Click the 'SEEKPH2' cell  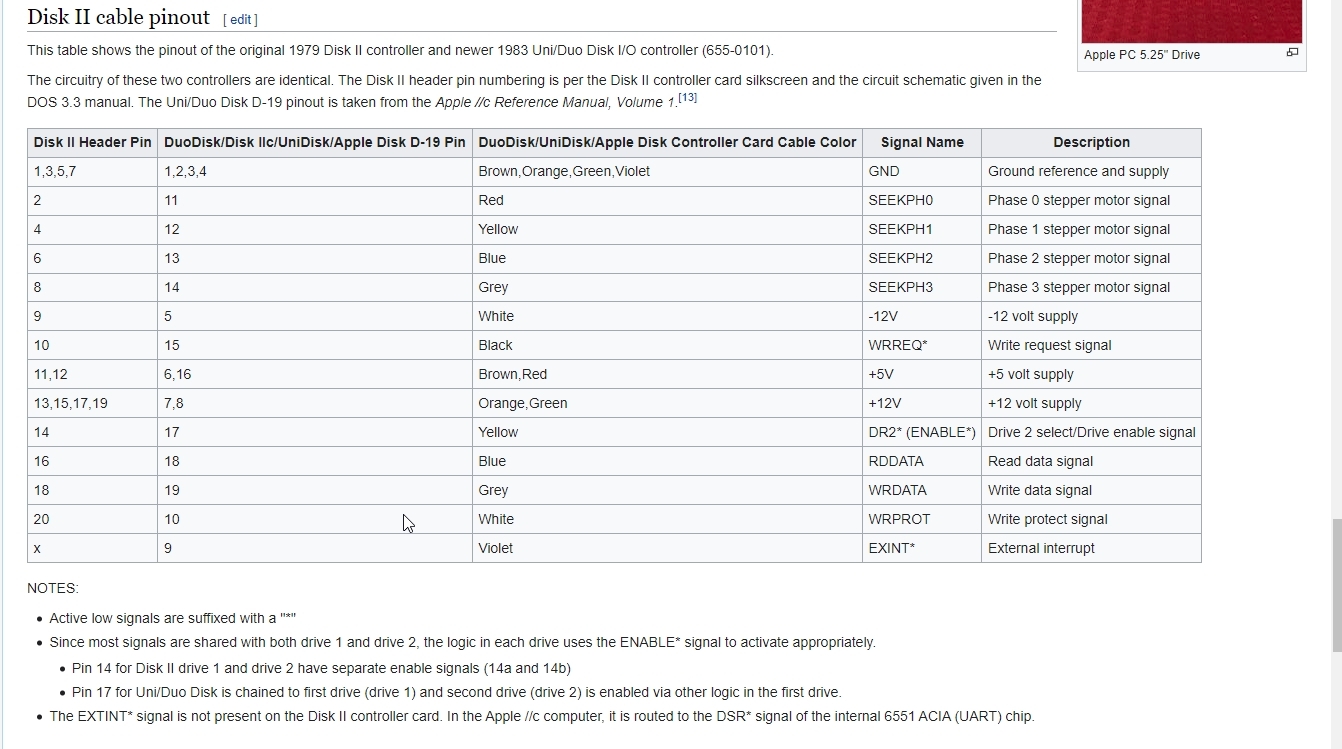tap(922, 258)
